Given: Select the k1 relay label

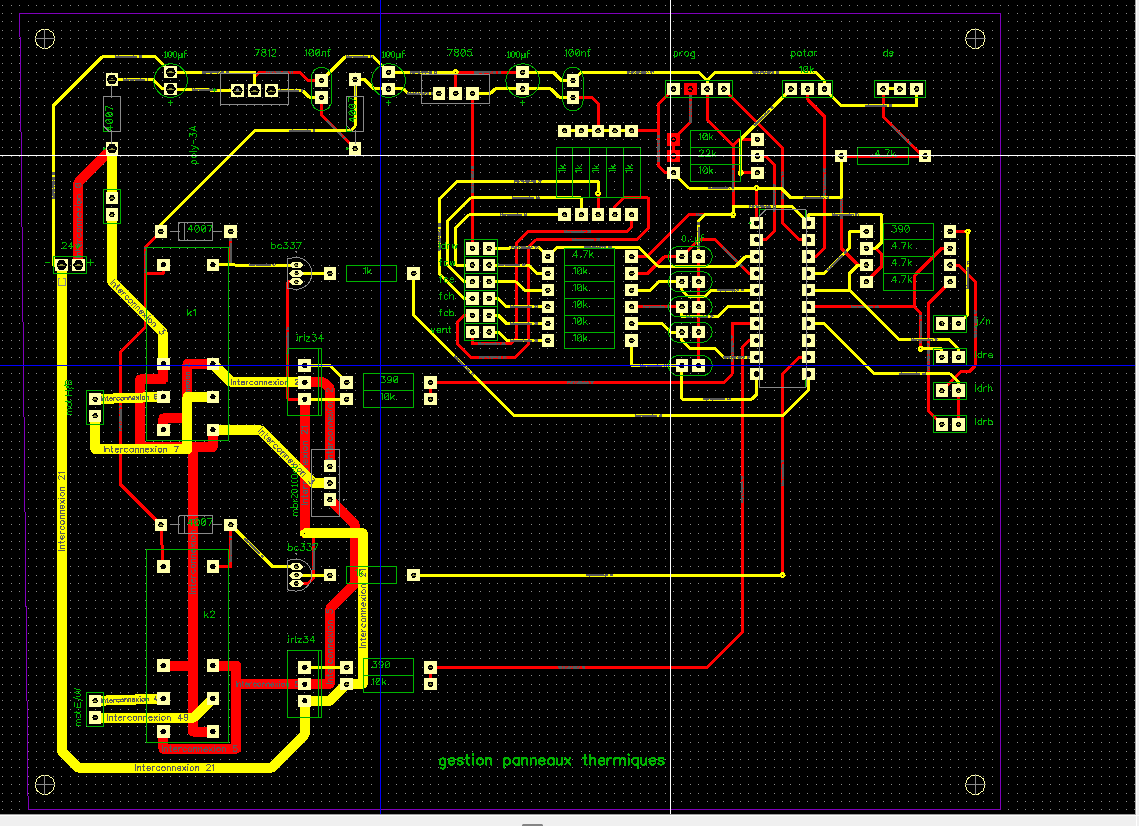Looking at the screenshot, I should [192, 312].
